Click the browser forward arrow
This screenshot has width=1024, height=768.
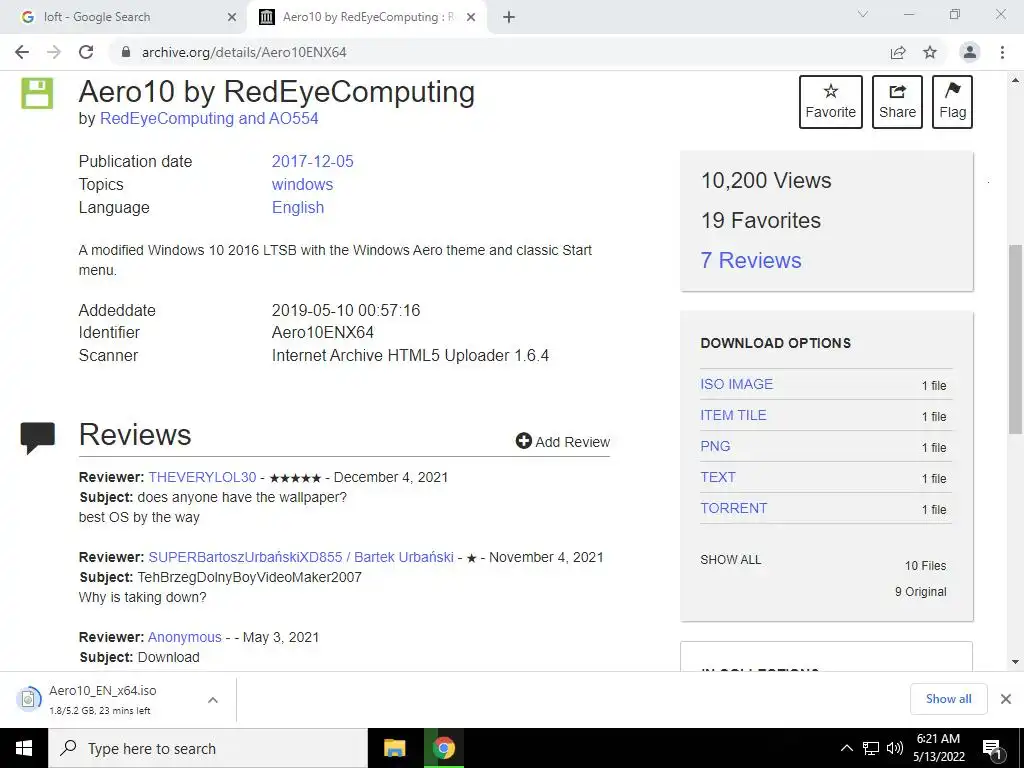pyautogui.click(x=54, y=52)
